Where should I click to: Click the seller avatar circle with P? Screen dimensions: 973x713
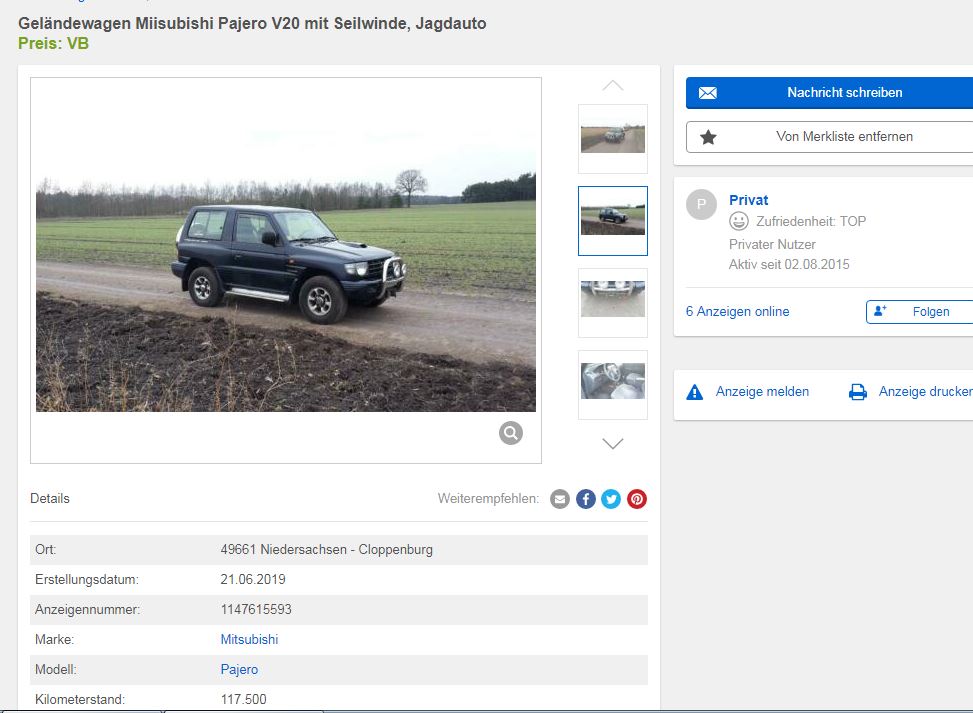tap(701, 204)
